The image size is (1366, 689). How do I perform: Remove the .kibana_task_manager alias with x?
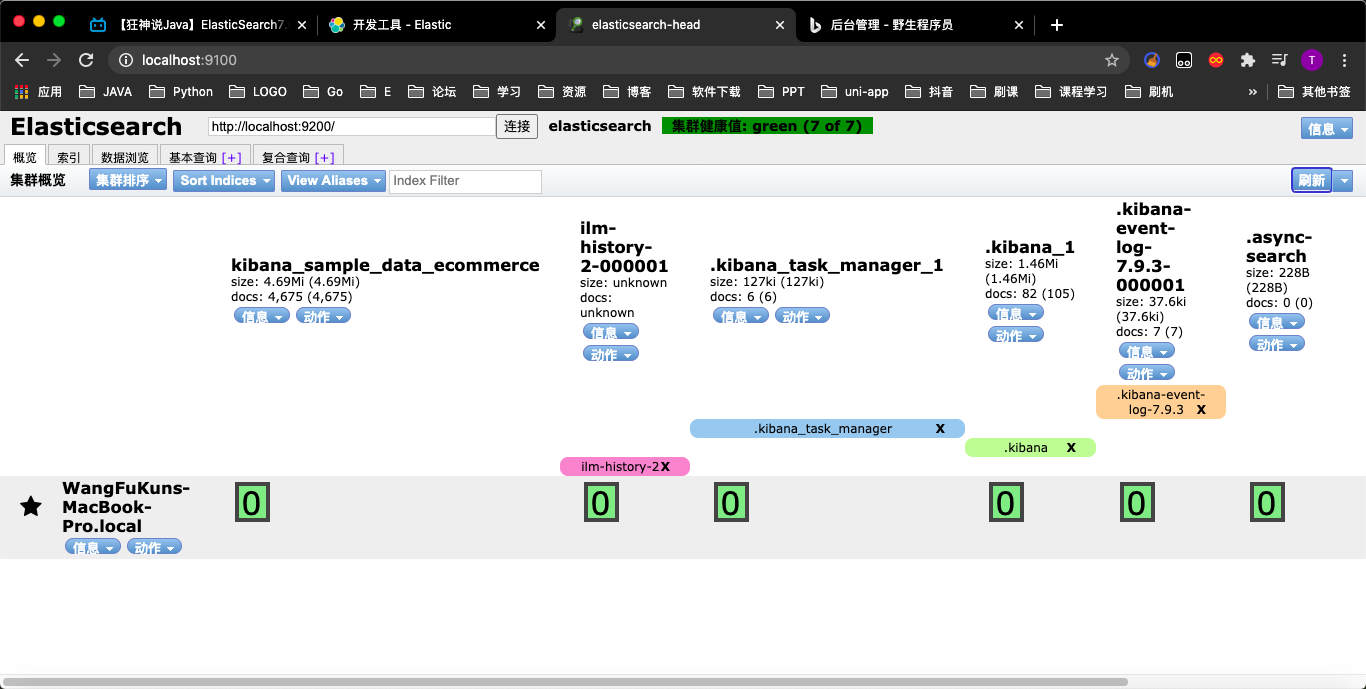(940, 428)
